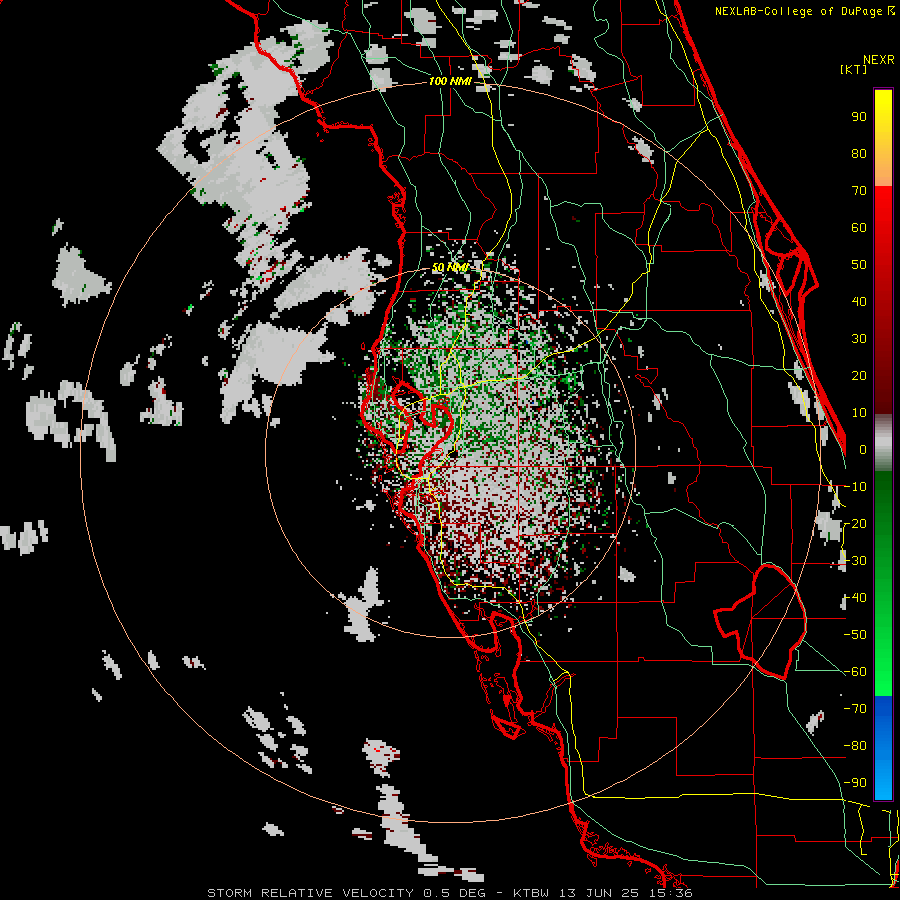Click the positive 30 knot scale label
900x900 pixels.
click(x=859, y=339)
